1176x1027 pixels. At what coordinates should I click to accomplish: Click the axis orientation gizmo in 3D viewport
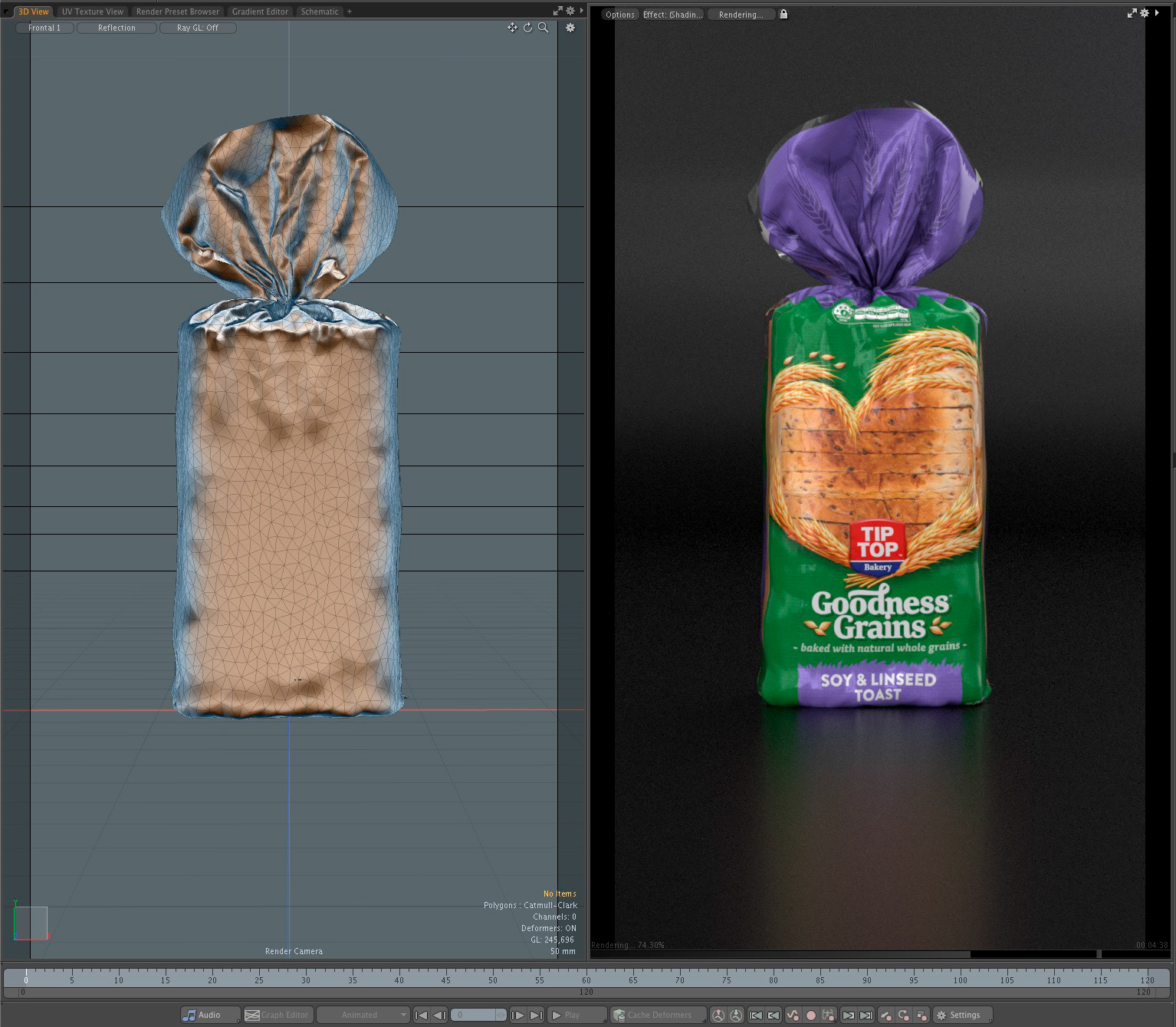(31, 923)
